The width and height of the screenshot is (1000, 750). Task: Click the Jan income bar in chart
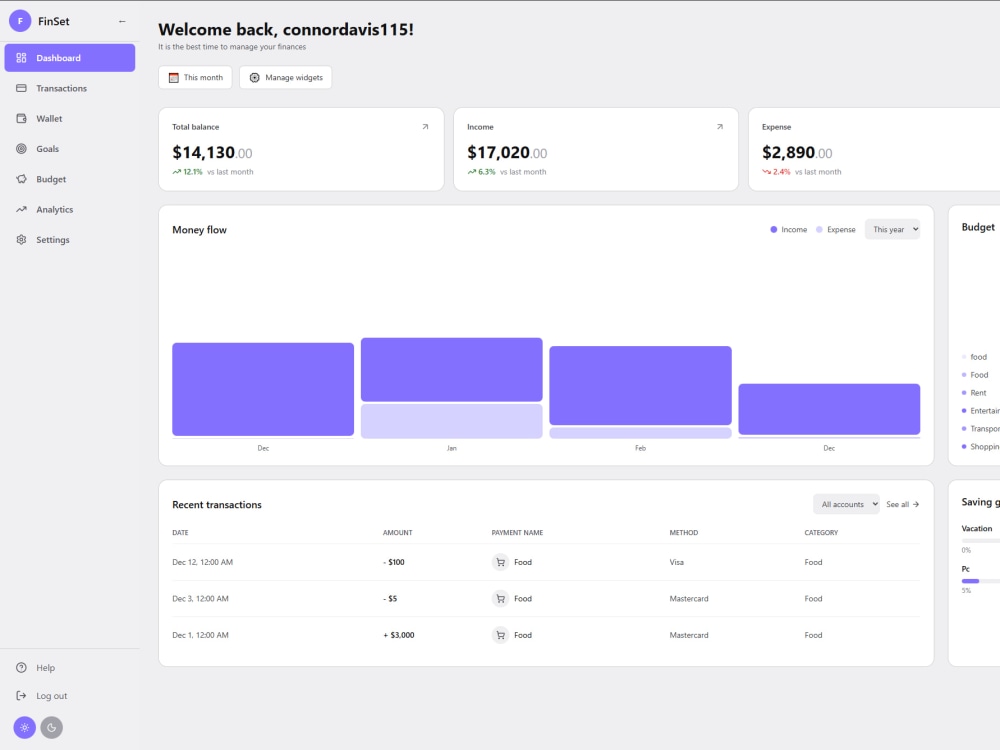click(x=452, y=370)
